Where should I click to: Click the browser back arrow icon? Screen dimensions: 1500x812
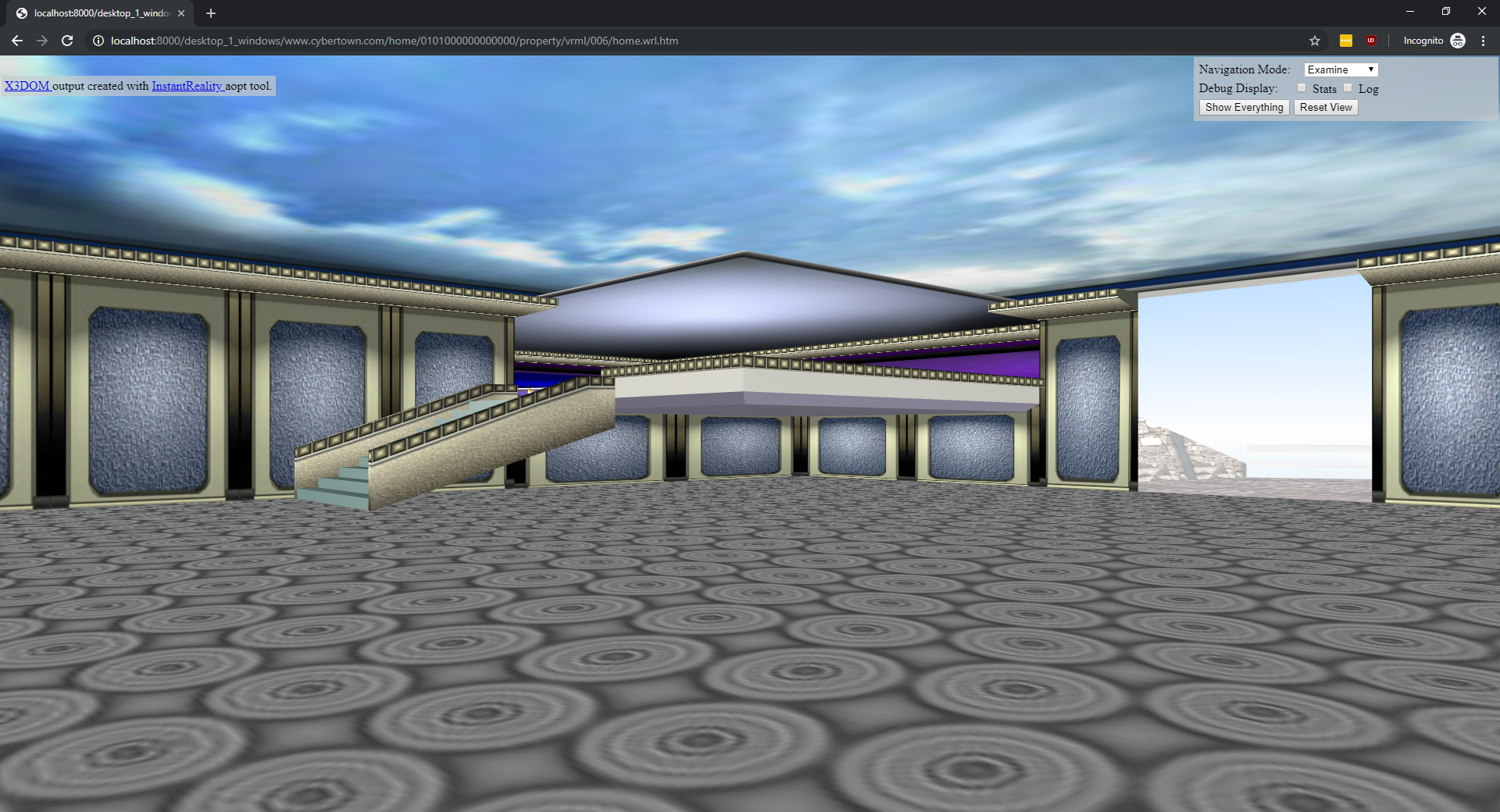click(16, 41)
